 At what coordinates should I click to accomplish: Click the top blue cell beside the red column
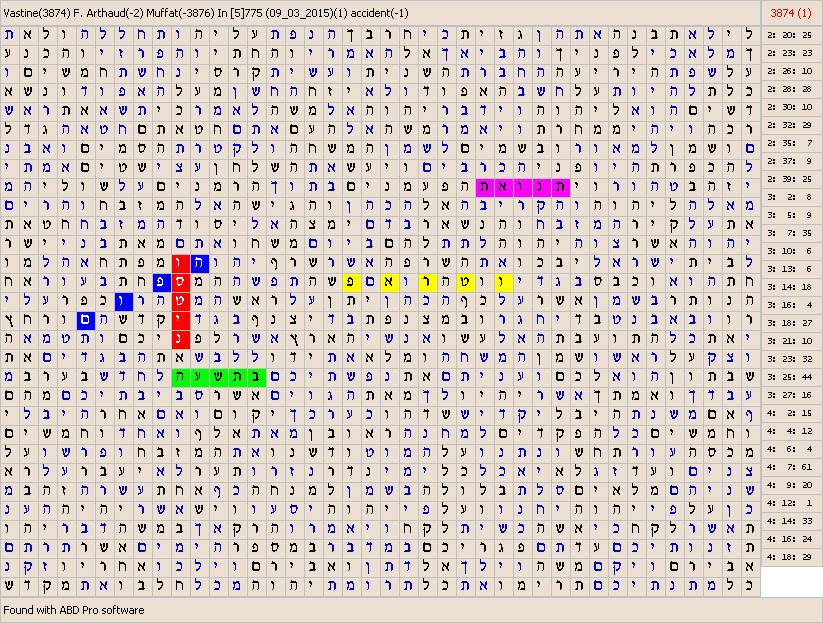199,263
